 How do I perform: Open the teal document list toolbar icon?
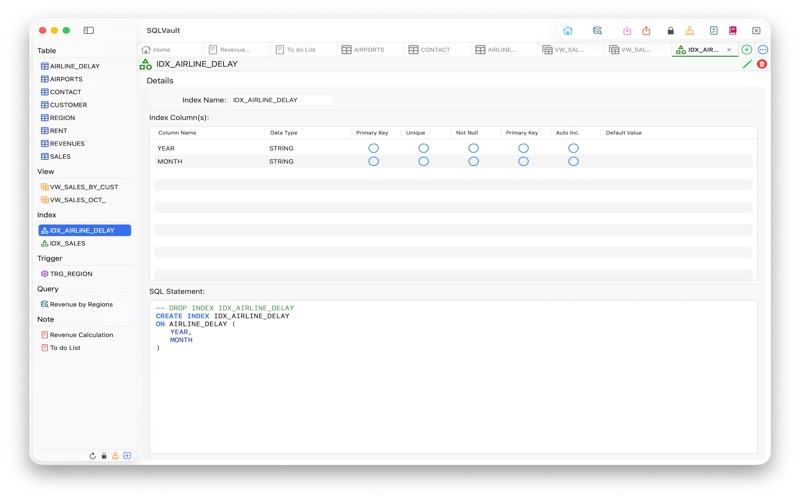[x=714, y=31]
